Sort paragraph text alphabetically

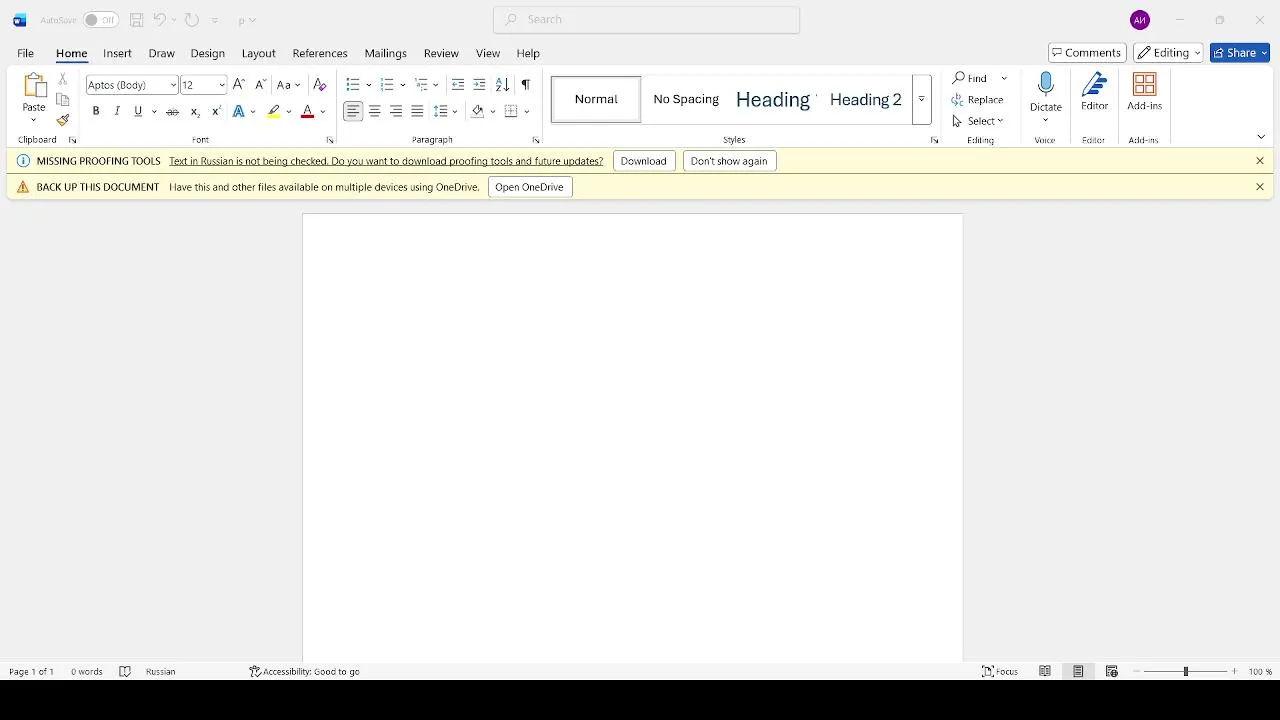[502, 85]
